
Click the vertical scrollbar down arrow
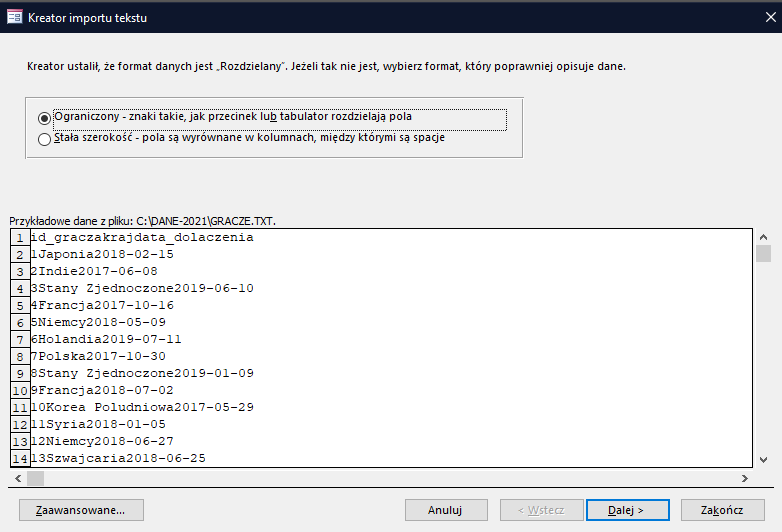pyautogui.click(x=763, y=460)
